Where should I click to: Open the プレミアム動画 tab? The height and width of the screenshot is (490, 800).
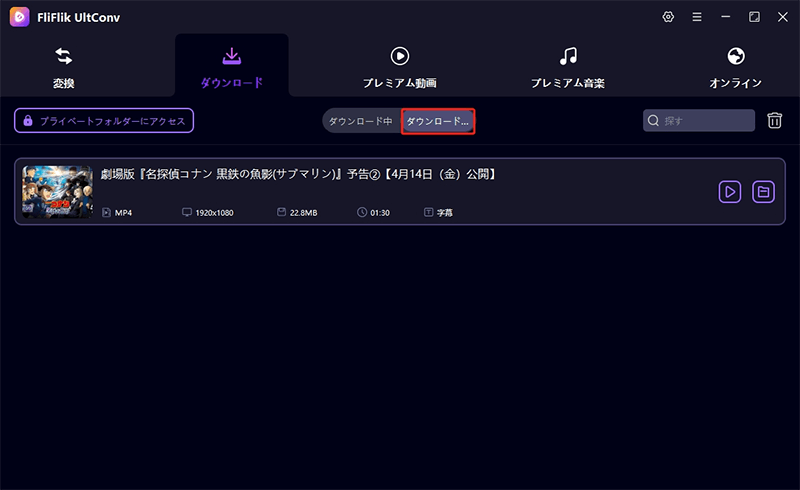(399, 66)
